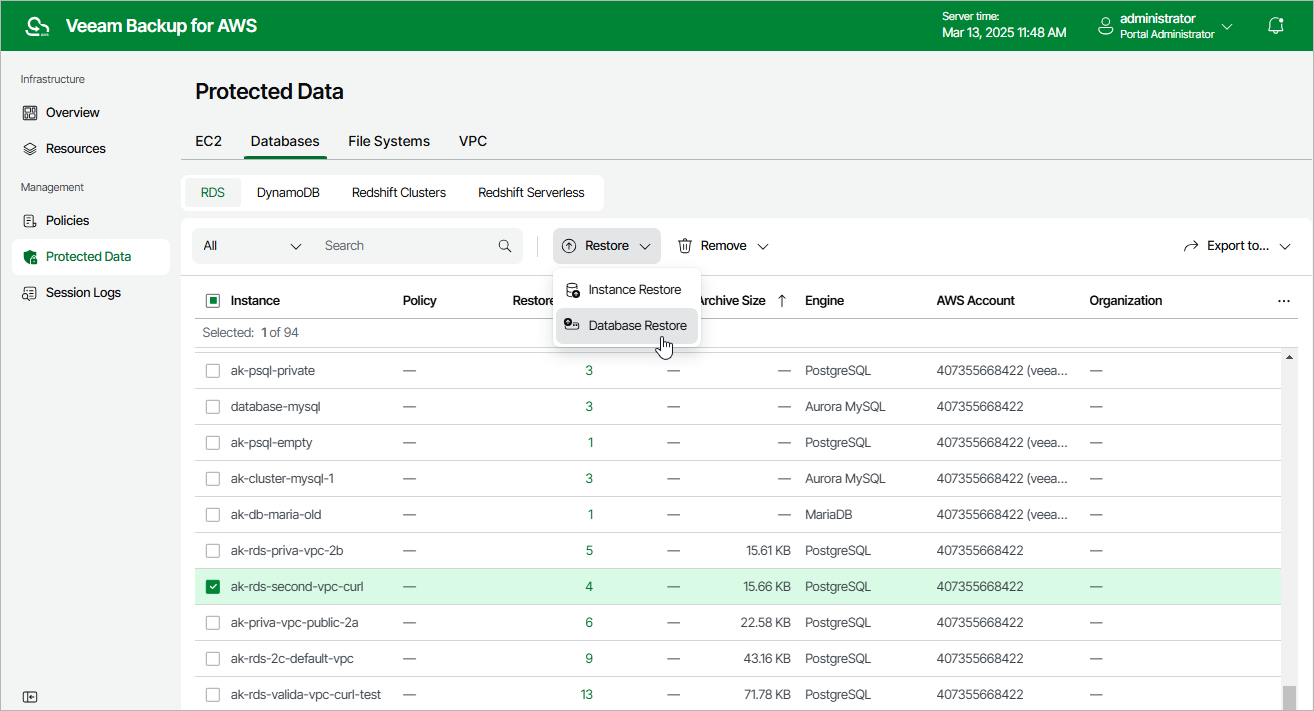Open restore points link 6 for ak-priva-vpc-public-2a

[x=589, y=623]
